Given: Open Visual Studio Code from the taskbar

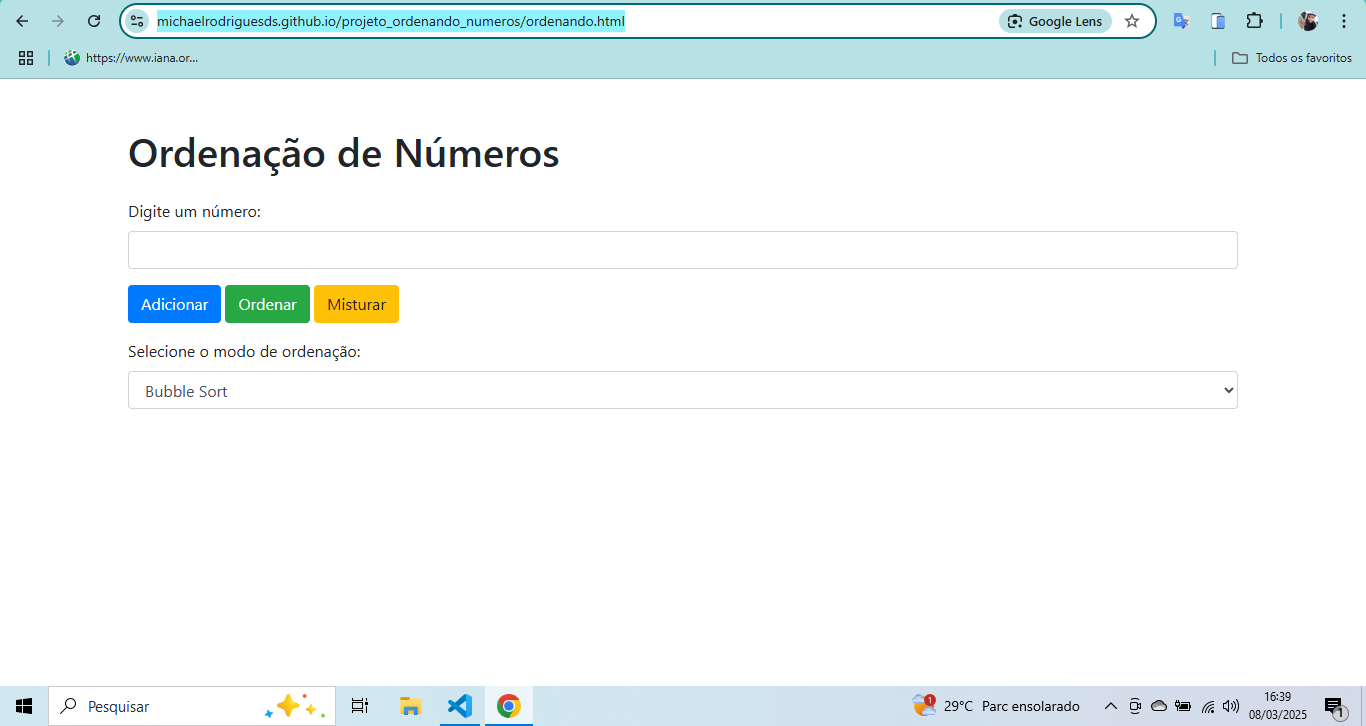Looking at the screenshot, I should pos(459,706).
